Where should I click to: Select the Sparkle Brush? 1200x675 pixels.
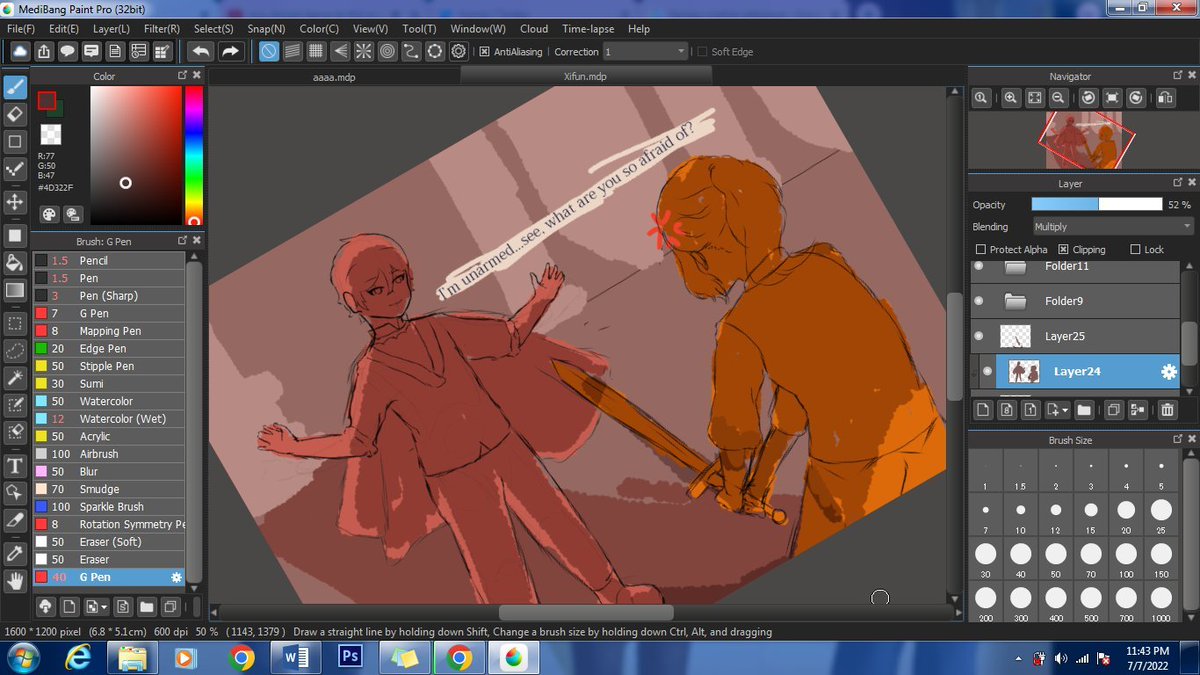point(108,507)
